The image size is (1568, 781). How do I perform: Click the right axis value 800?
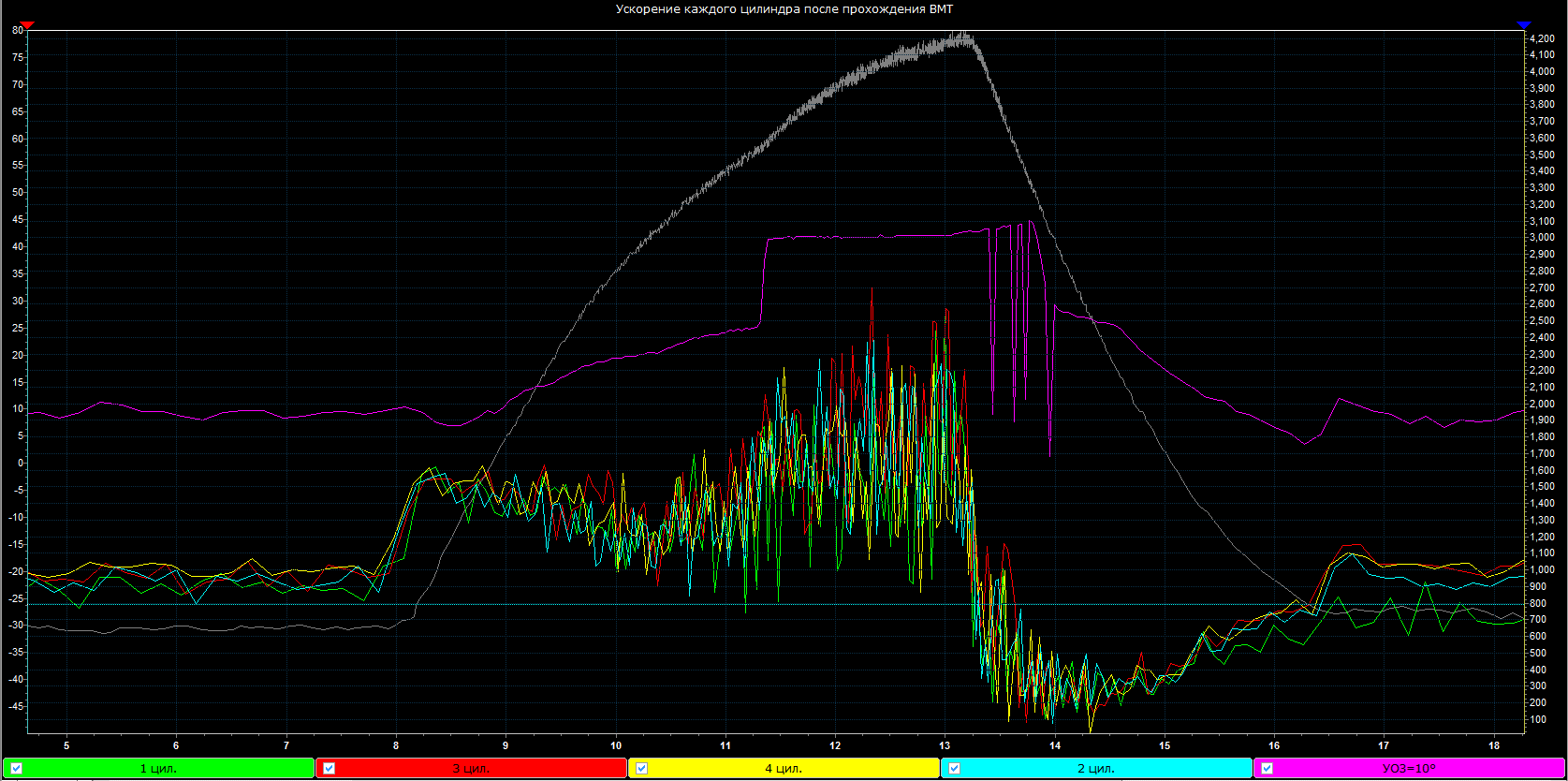1537,603
